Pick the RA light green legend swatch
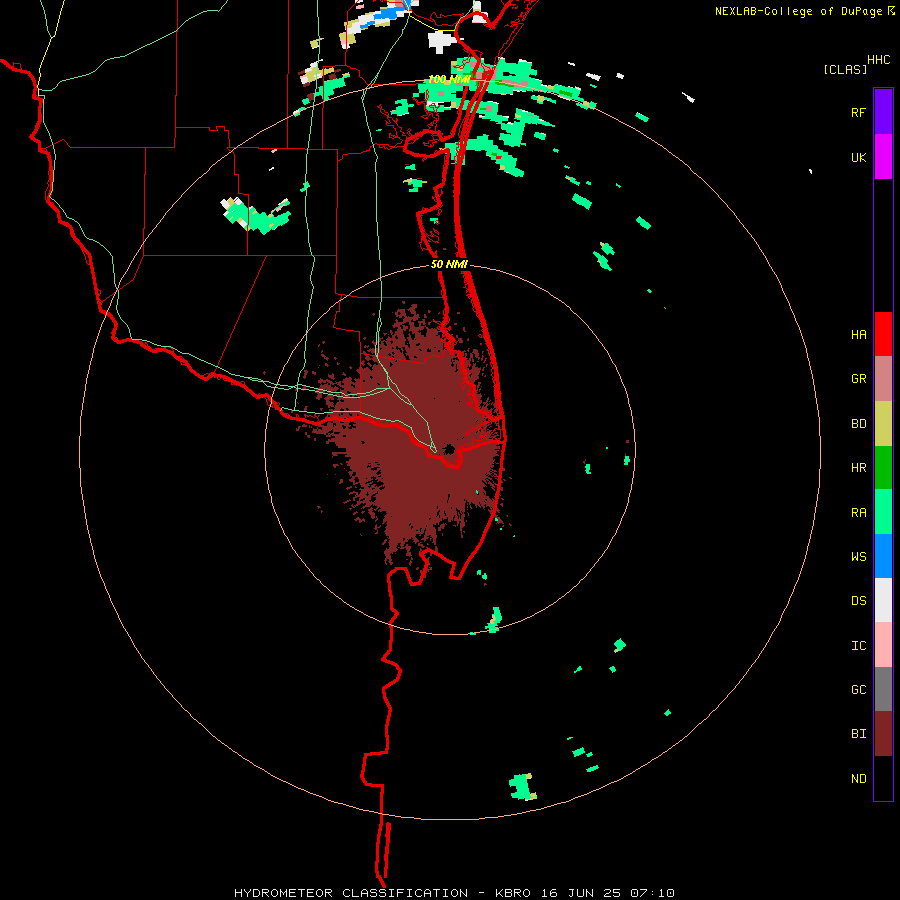 click(883, 512)
